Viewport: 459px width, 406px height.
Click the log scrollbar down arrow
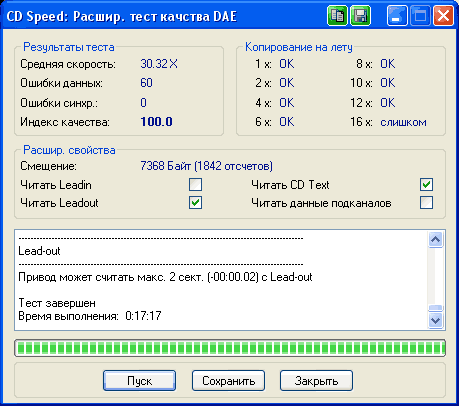(x=436, y=321)
